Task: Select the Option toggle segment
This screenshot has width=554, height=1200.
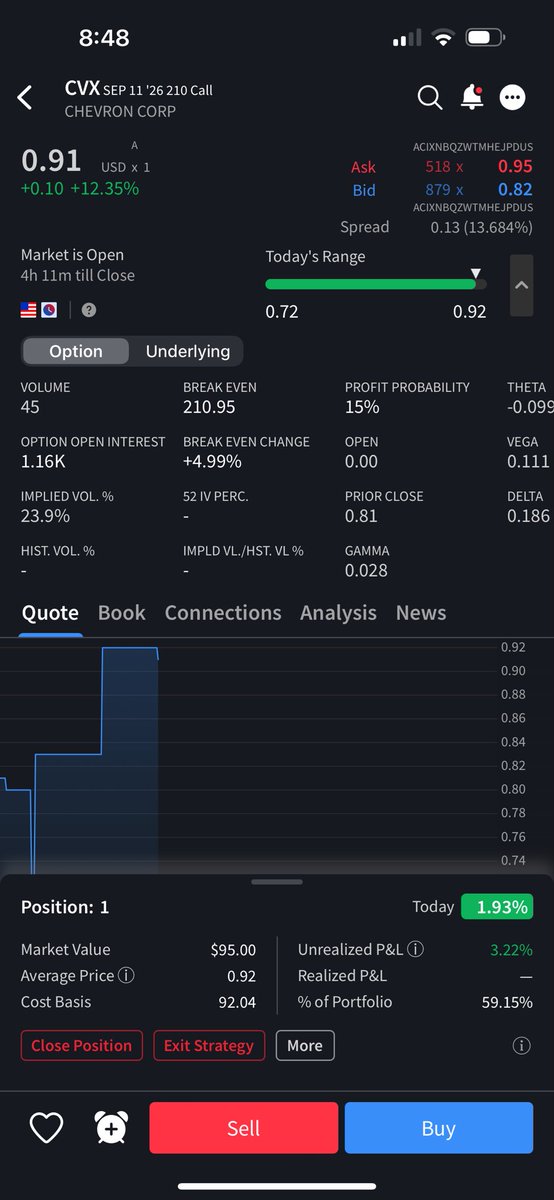Action: point(76,351)
